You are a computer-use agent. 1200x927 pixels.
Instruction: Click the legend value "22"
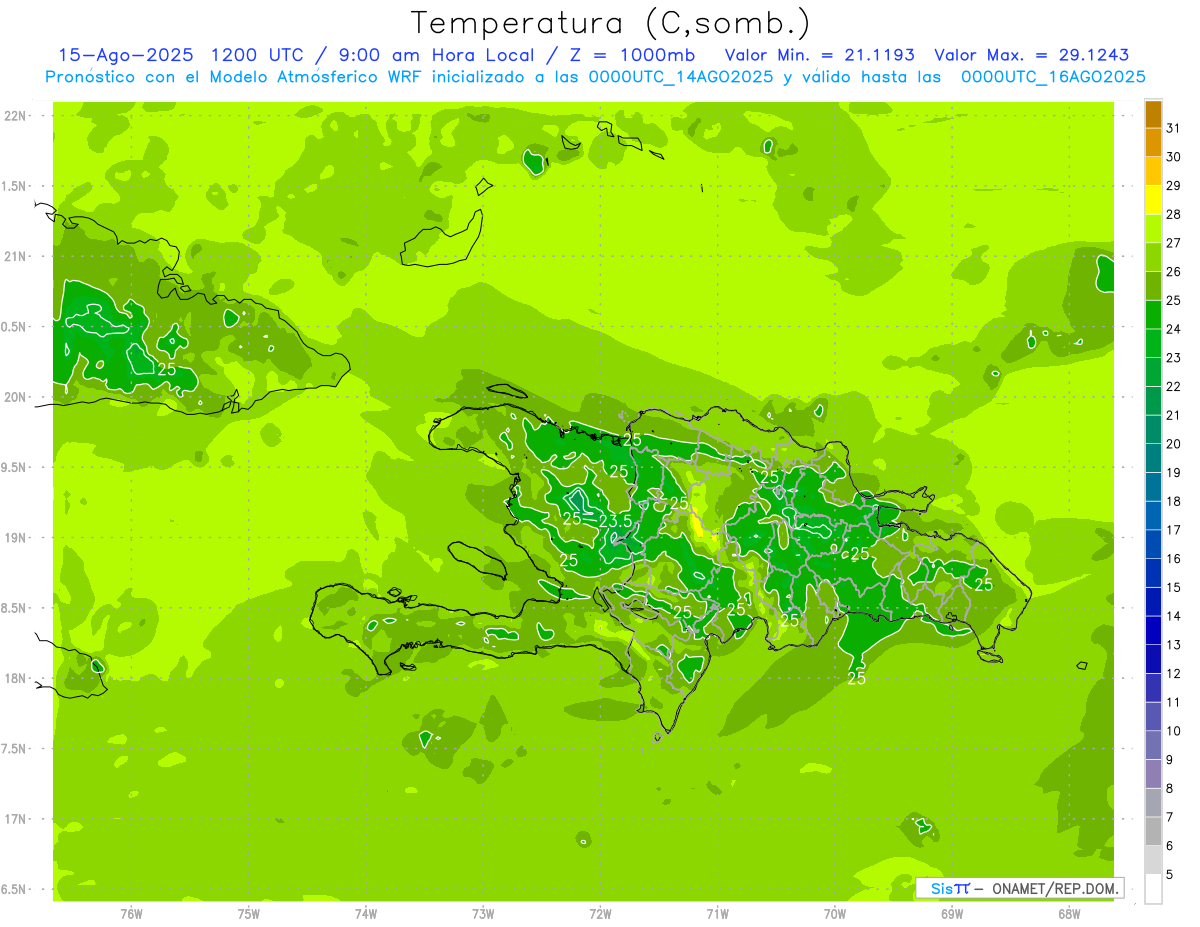tap(1173, 386)
